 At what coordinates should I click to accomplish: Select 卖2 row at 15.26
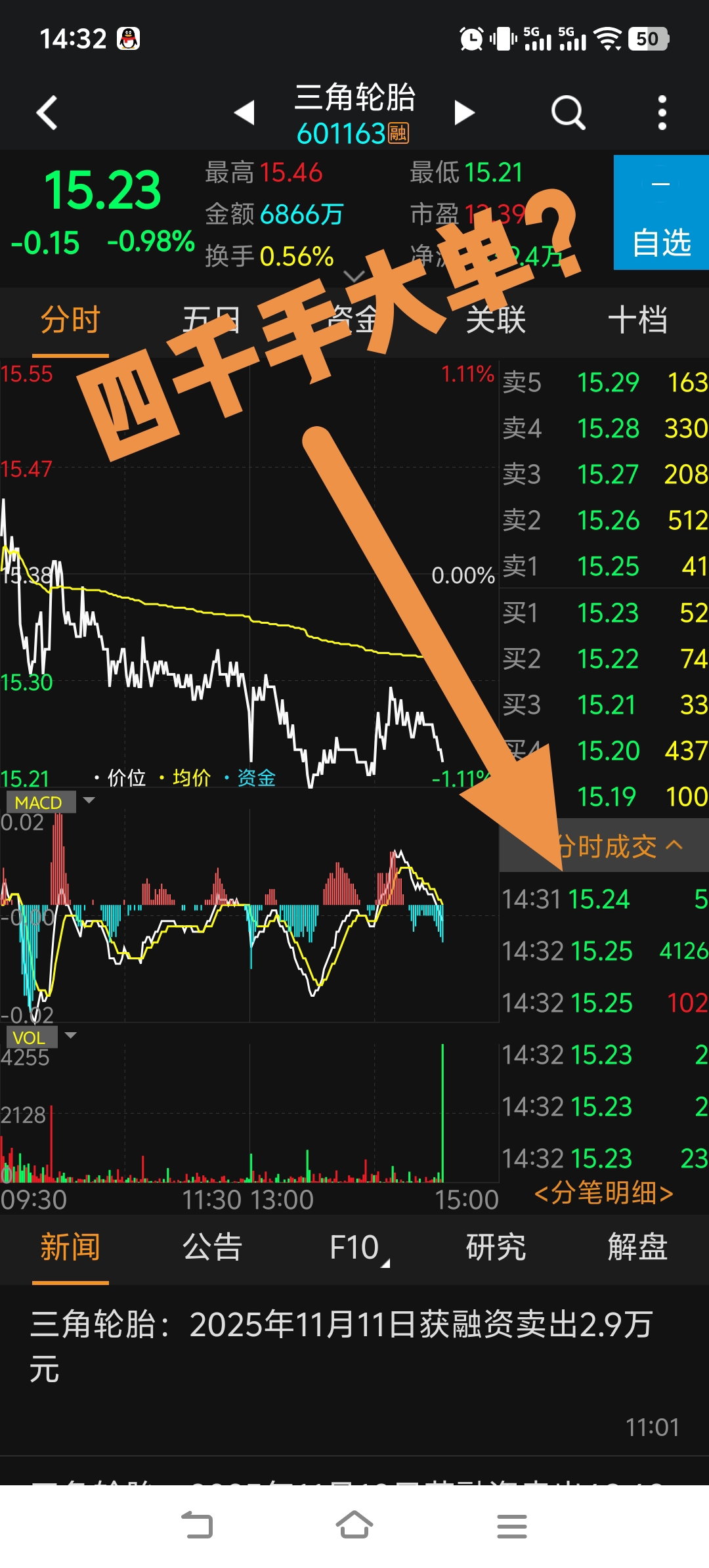[605, 520]
